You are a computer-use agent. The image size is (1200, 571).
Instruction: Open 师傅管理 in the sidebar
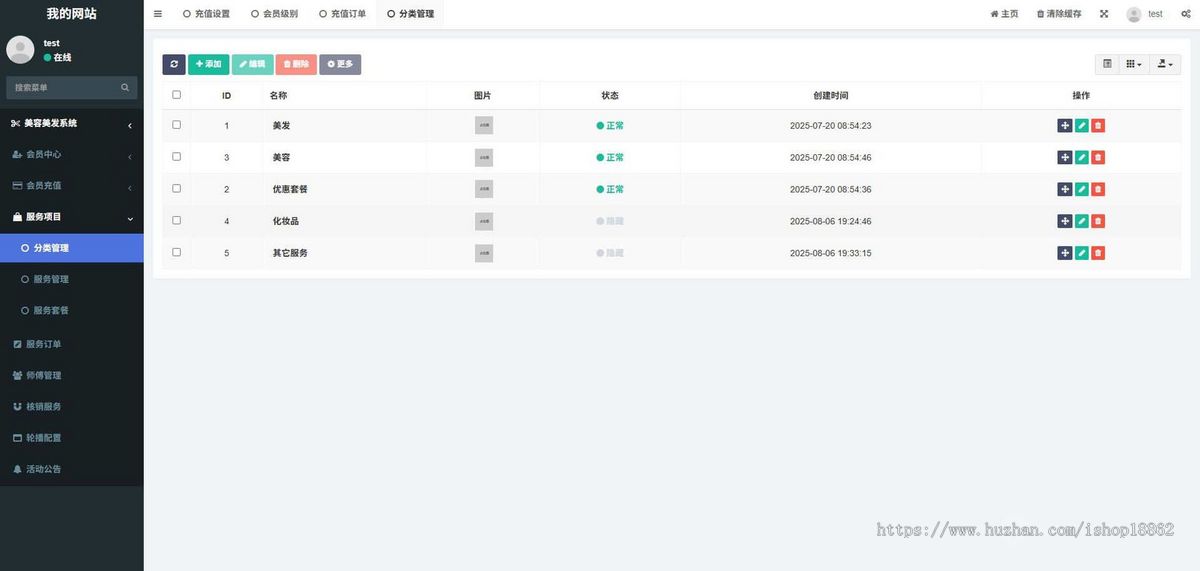click(x=72, y=375)
